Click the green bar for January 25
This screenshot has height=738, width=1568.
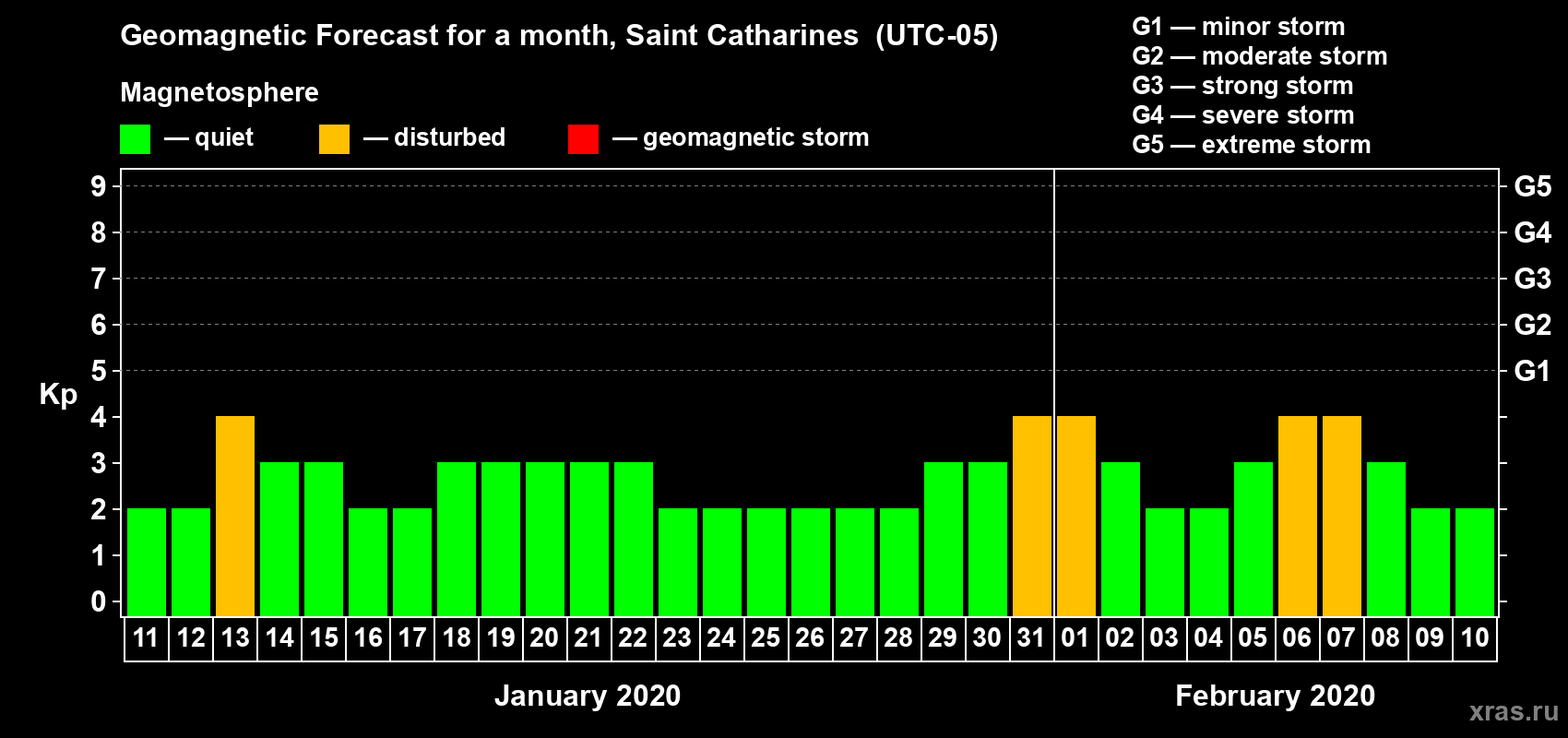point(766,563)
